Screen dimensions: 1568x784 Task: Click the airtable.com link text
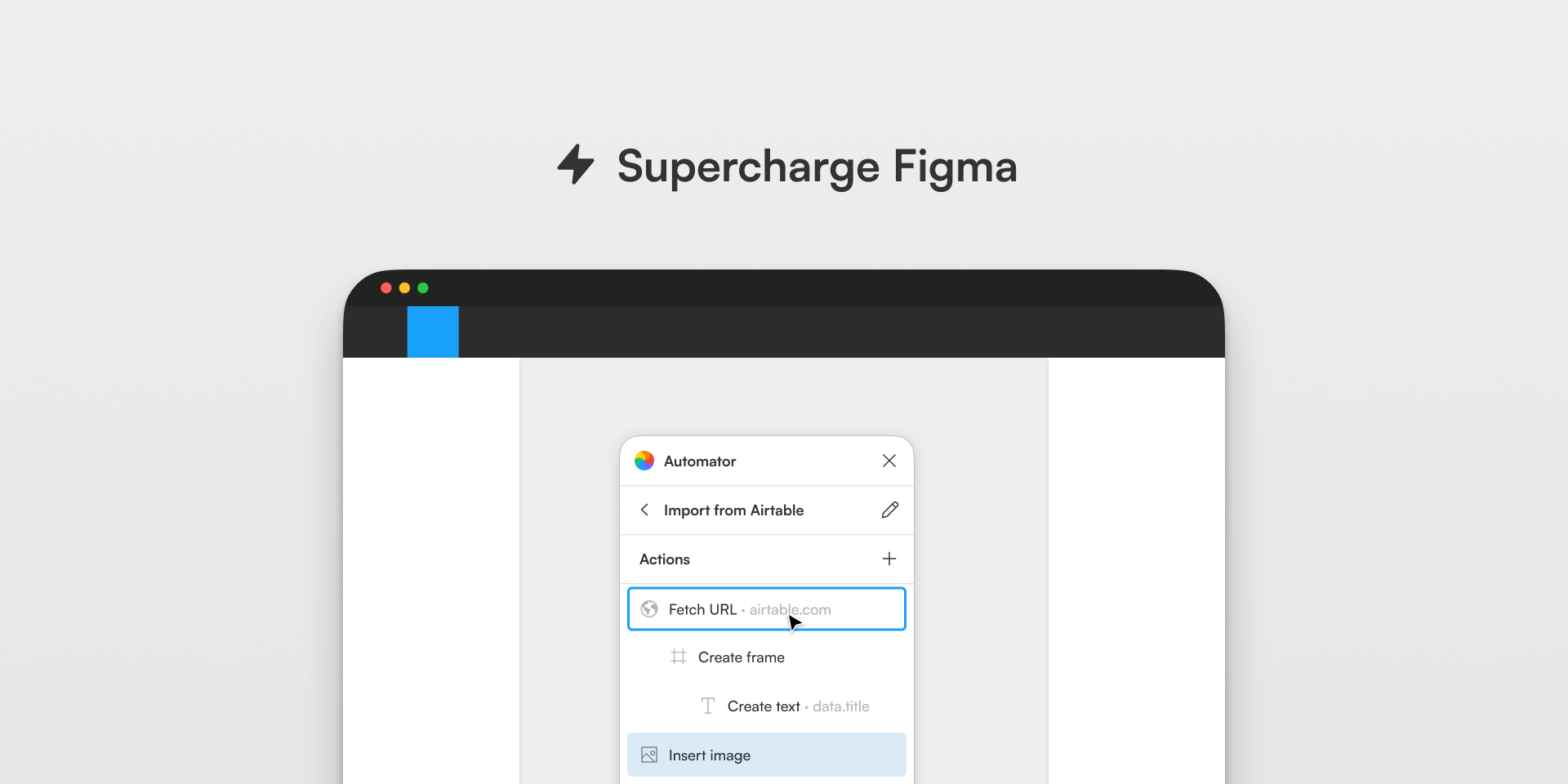pyautogui.click(x=790, y=609)
